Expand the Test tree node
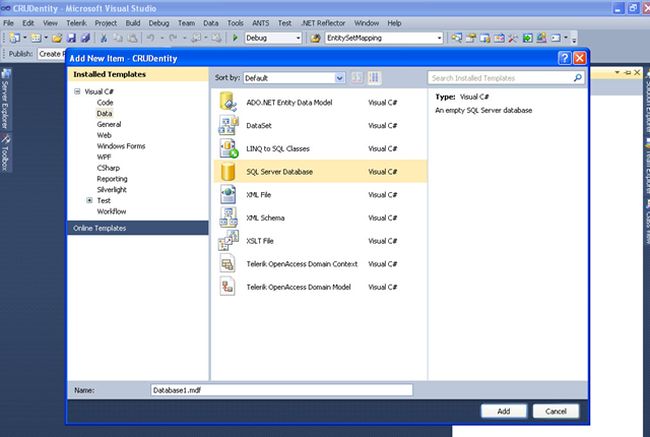Screen dimensions: 650x437 89,200
